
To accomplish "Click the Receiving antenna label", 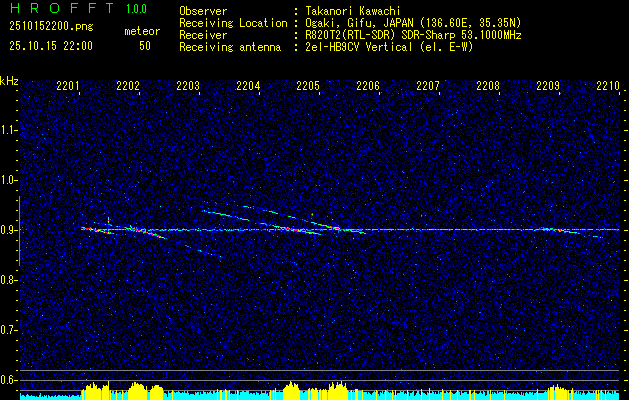I will (x=230, y=47).
